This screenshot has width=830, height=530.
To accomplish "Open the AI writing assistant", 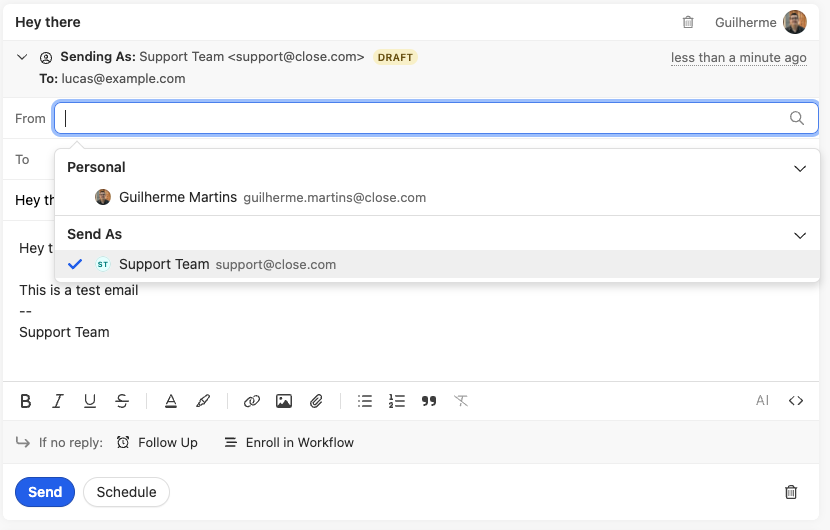I will click(x=762, y=400).
